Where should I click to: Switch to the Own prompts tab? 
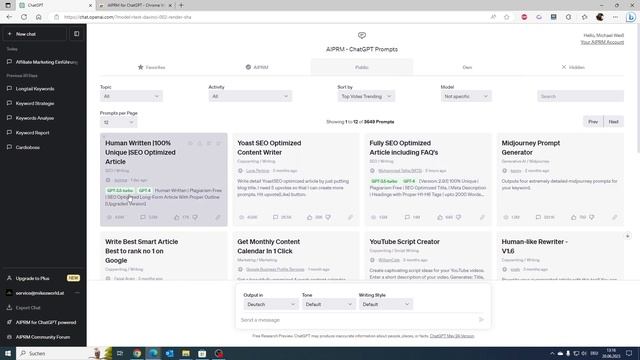point(467,67)
